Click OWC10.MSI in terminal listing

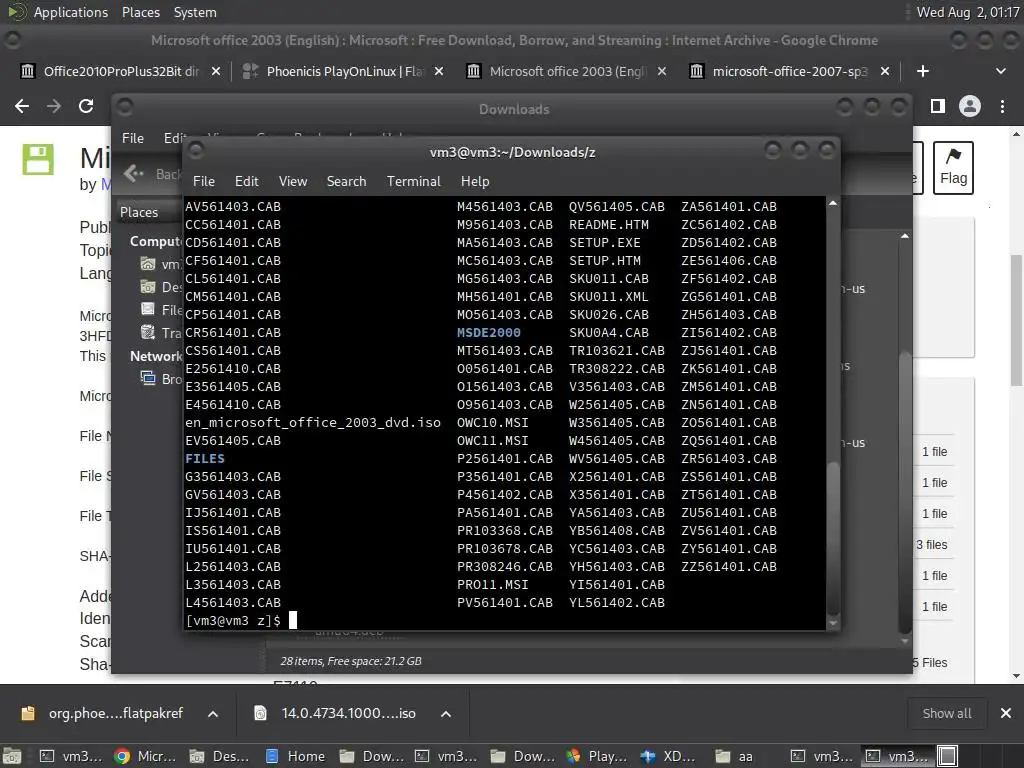[492, 423]
